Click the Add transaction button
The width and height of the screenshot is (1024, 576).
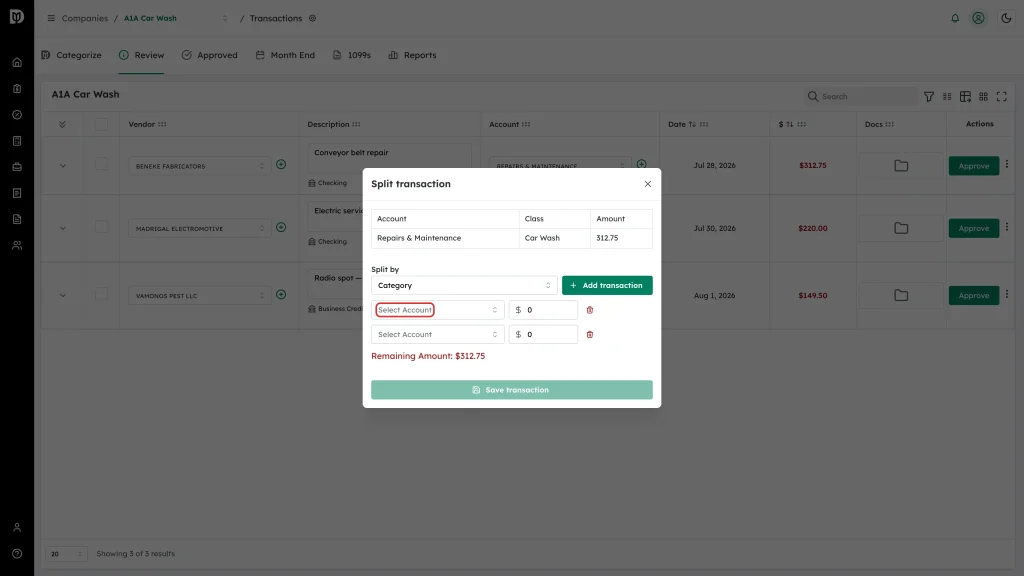607,285
